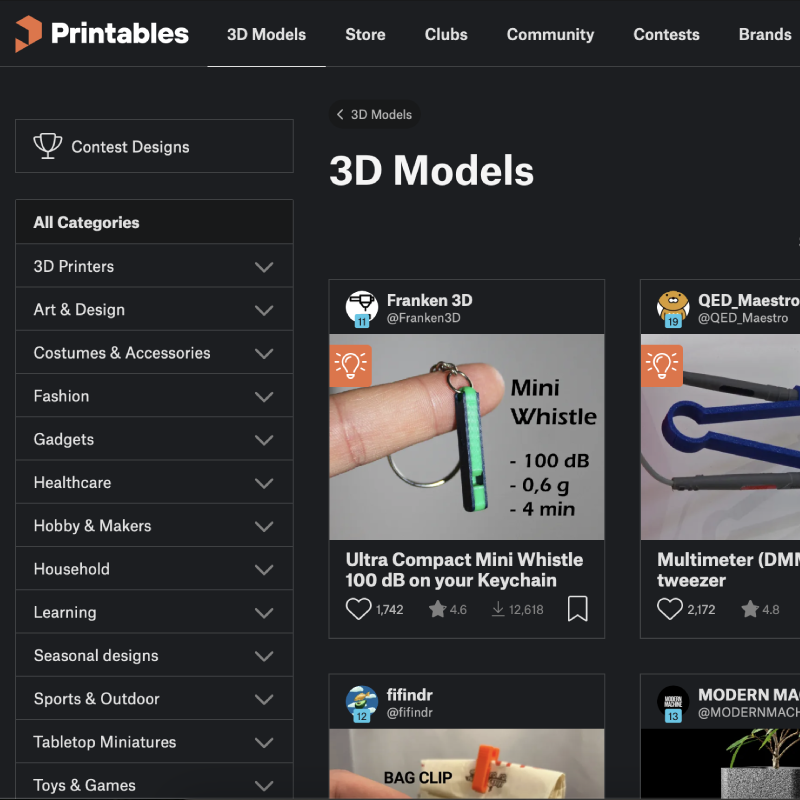This screenshot has height=800, width=800.
Task: Expand the Gadgets category chevron
Action: [264, 439]
